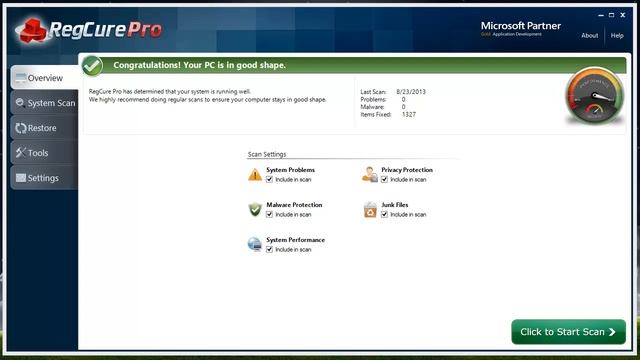Maximize the RegCure Pro window

click(611, 15)
